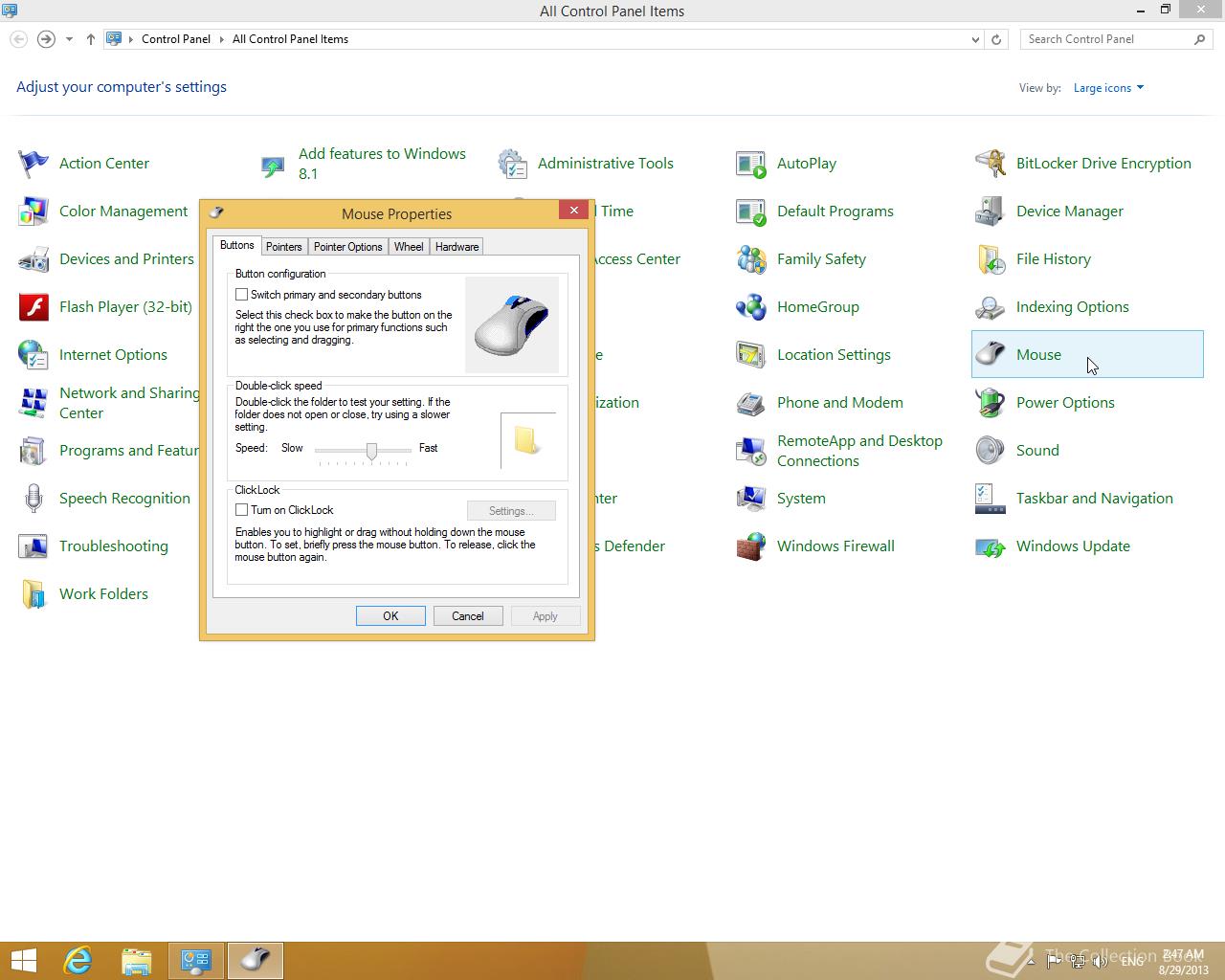The width and height of the screenshot is (1225, 980).
Task: Open the Administrative Tools gear icon
Action: pos(512,164)
